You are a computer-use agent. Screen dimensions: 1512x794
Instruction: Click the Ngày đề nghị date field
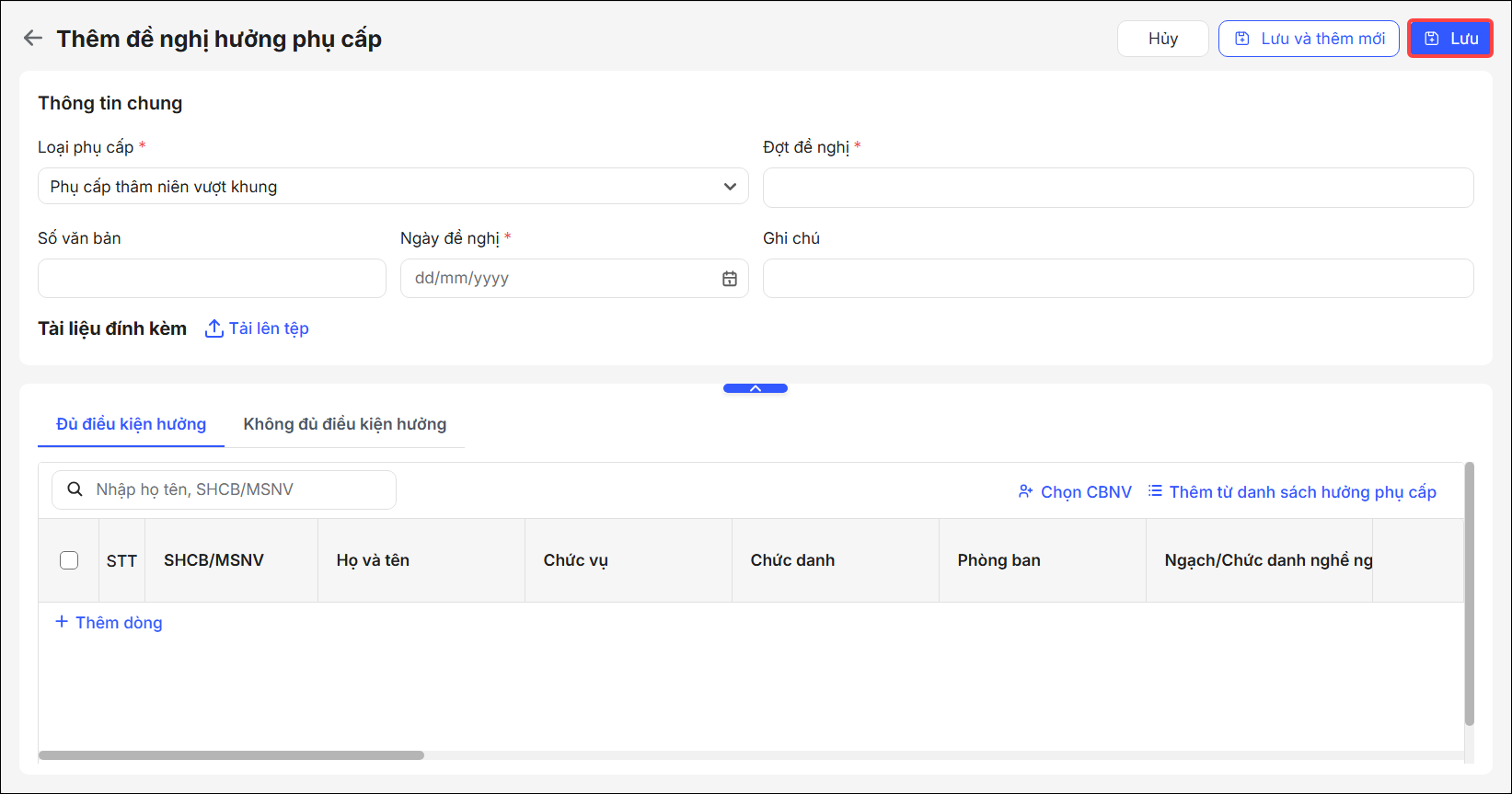(x=574, y=278)
